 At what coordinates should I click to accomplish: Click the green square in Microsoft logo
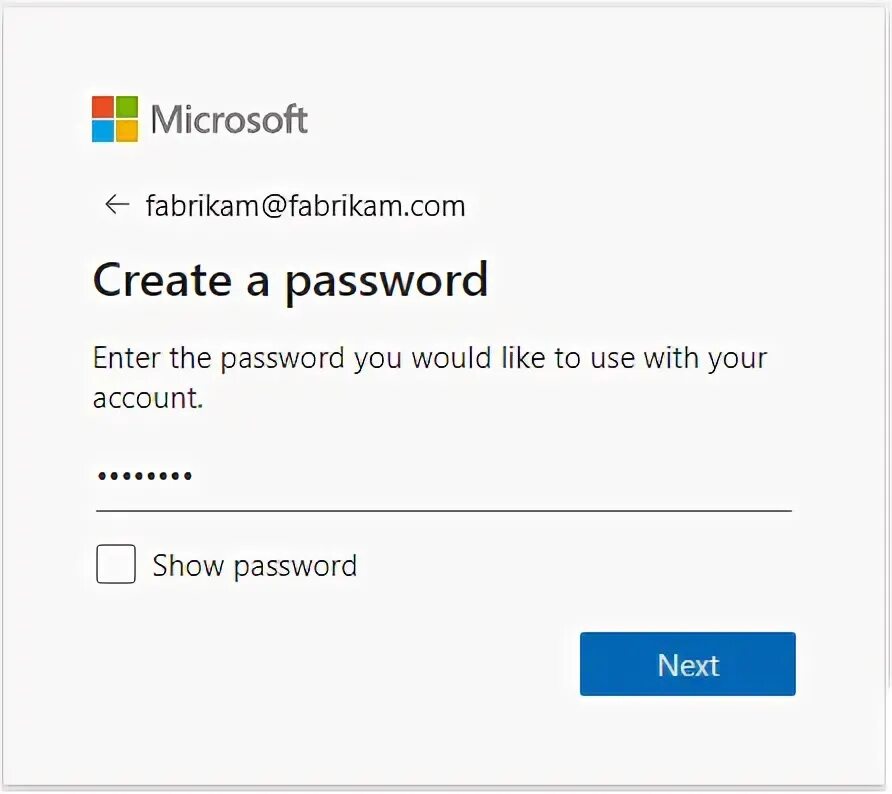coord(127,107)
